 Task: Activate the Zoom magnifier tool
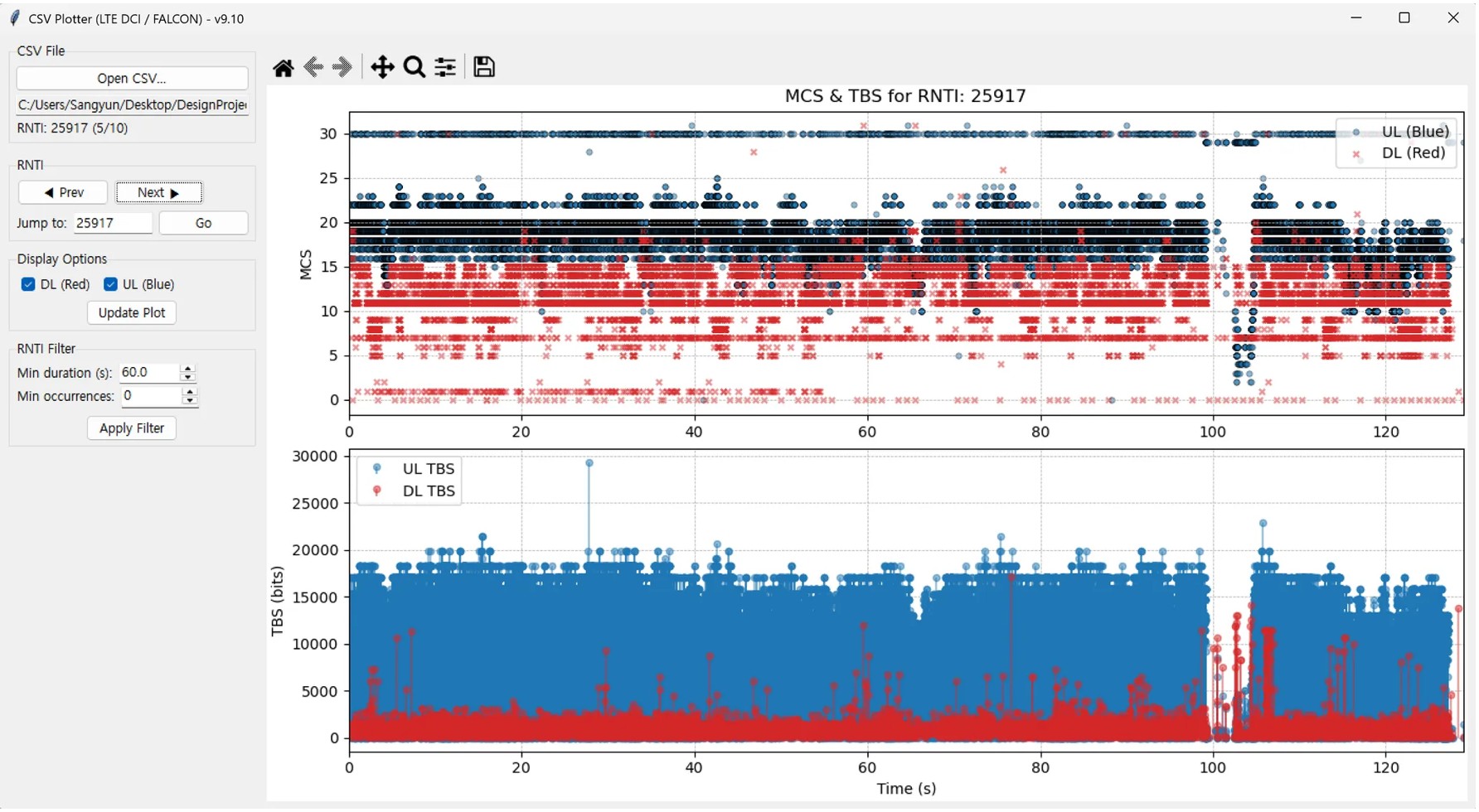pos(414,67)
